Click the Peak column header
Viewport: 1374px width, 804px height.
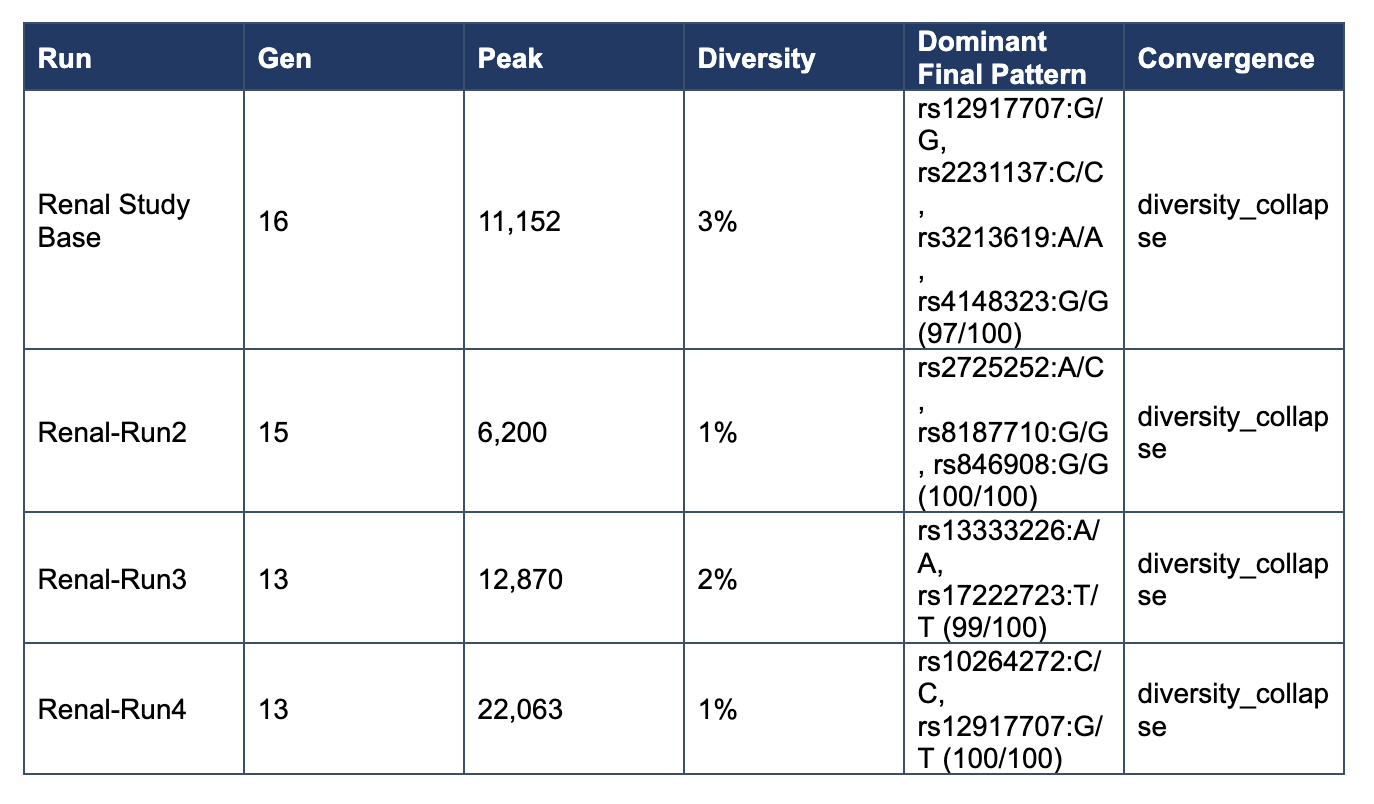[510, 58]
